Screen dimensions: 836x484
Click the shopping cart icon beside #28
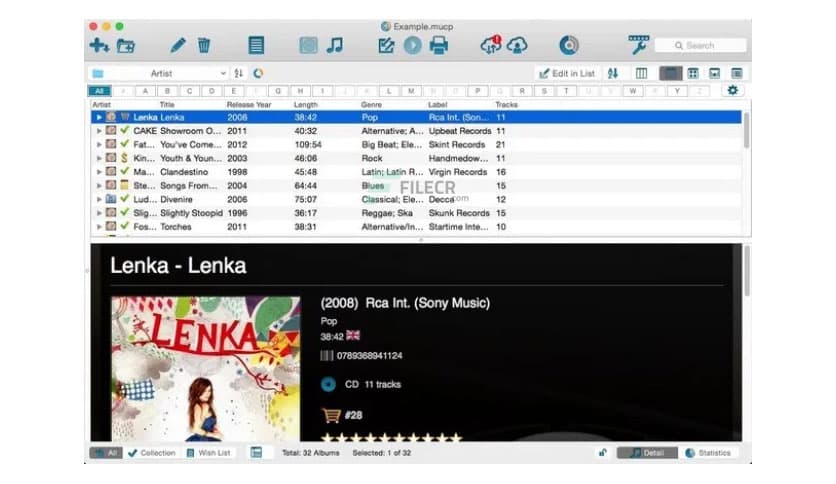coord(331,415)
